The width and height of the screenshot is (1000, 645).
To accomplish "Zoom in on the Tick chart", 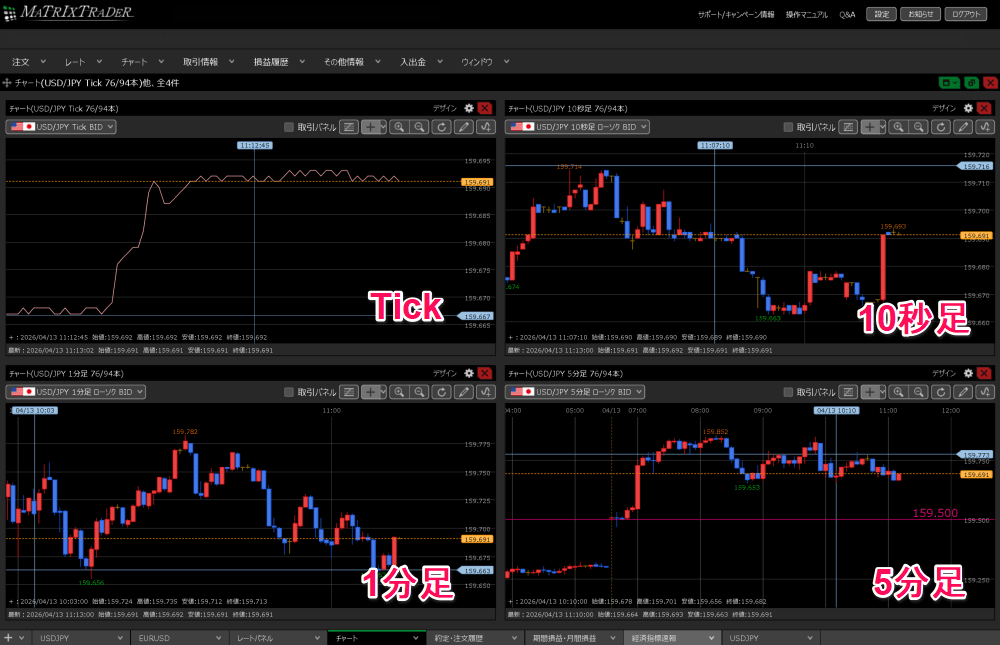I will coord(398,127).
